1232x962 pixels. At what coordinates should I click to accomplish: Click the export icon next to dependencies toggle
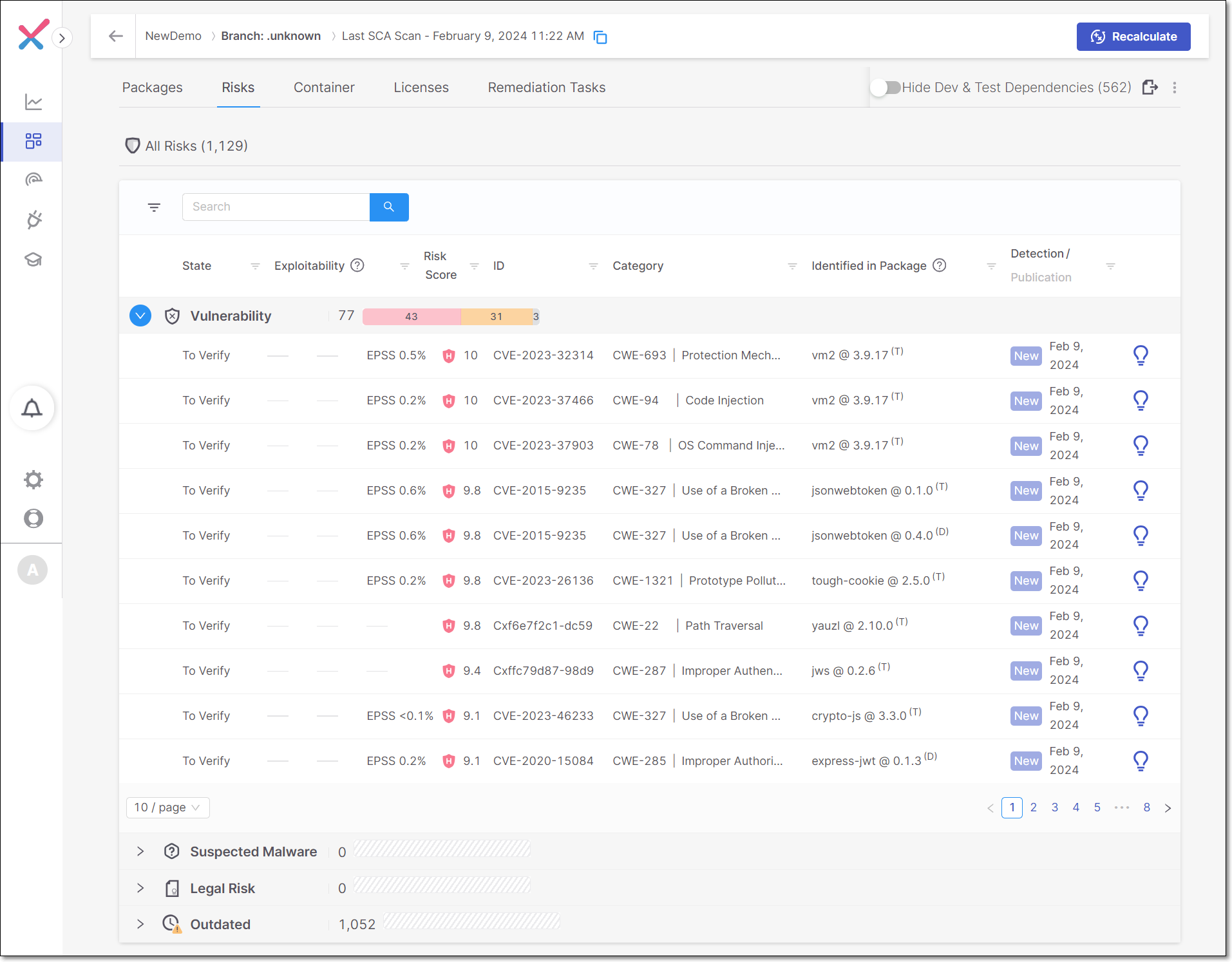[1150, 88]
